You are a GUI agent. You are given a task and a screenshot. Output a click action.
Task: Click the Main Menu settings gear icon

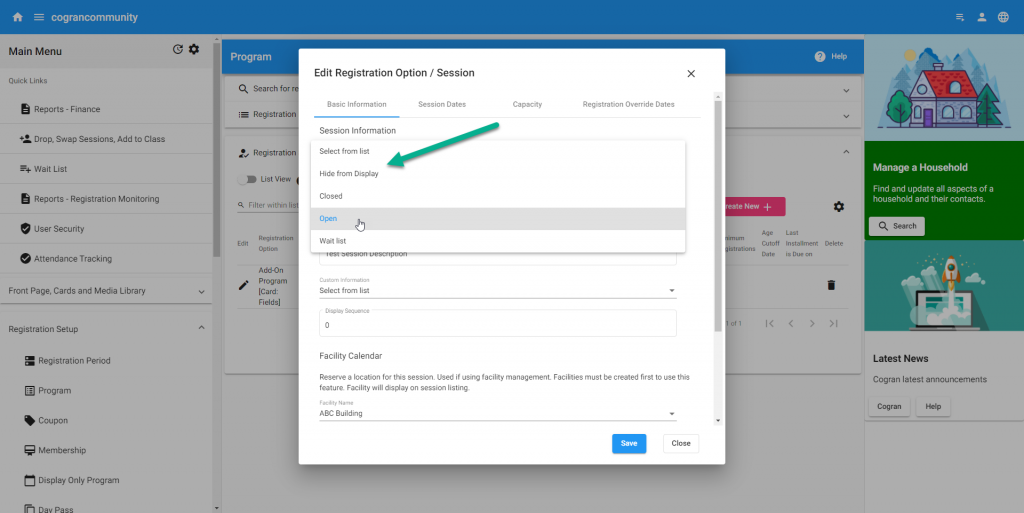[194, 49]
